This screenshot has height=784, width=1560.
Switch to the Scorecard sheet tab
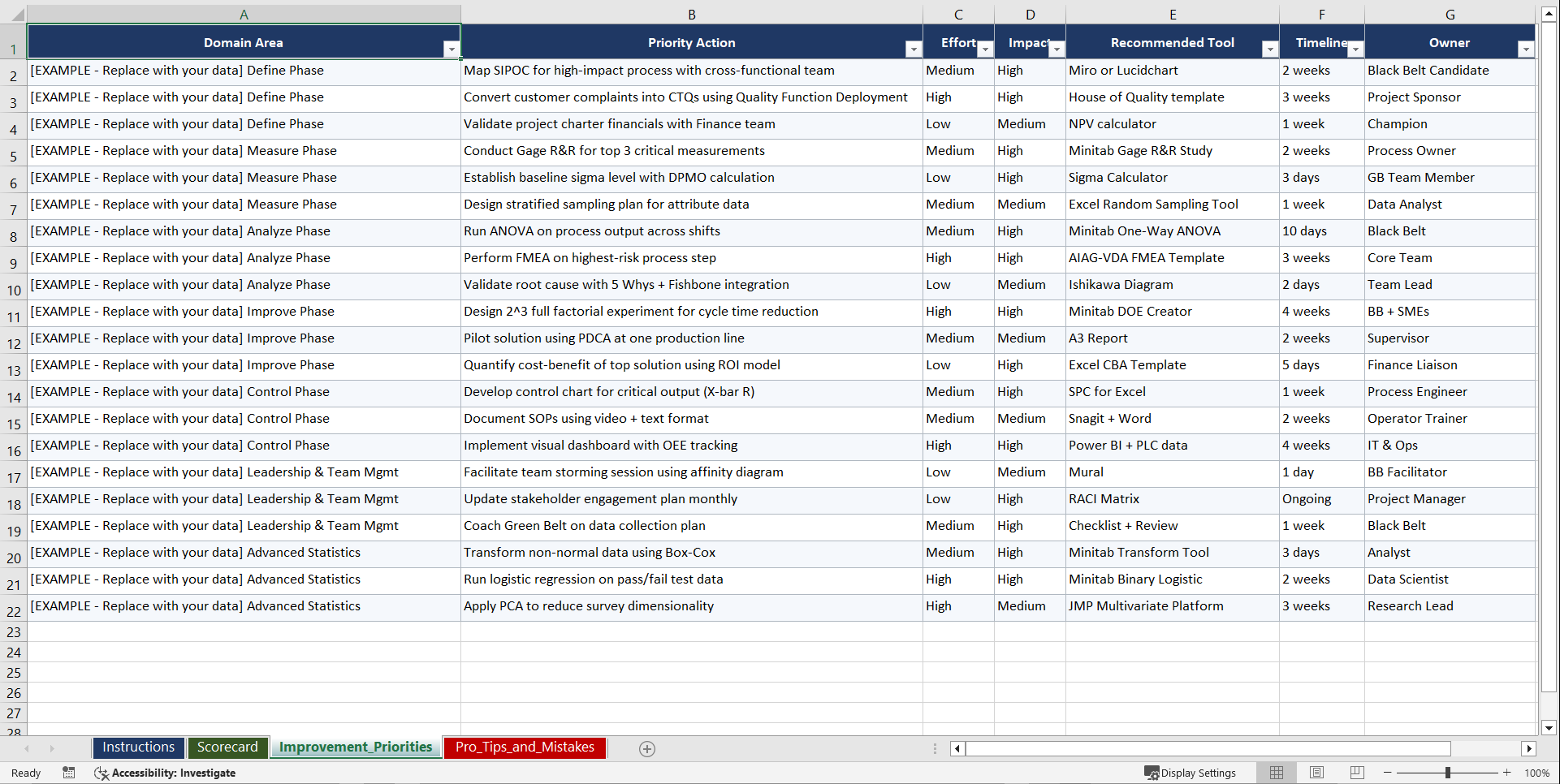point(228,747)
